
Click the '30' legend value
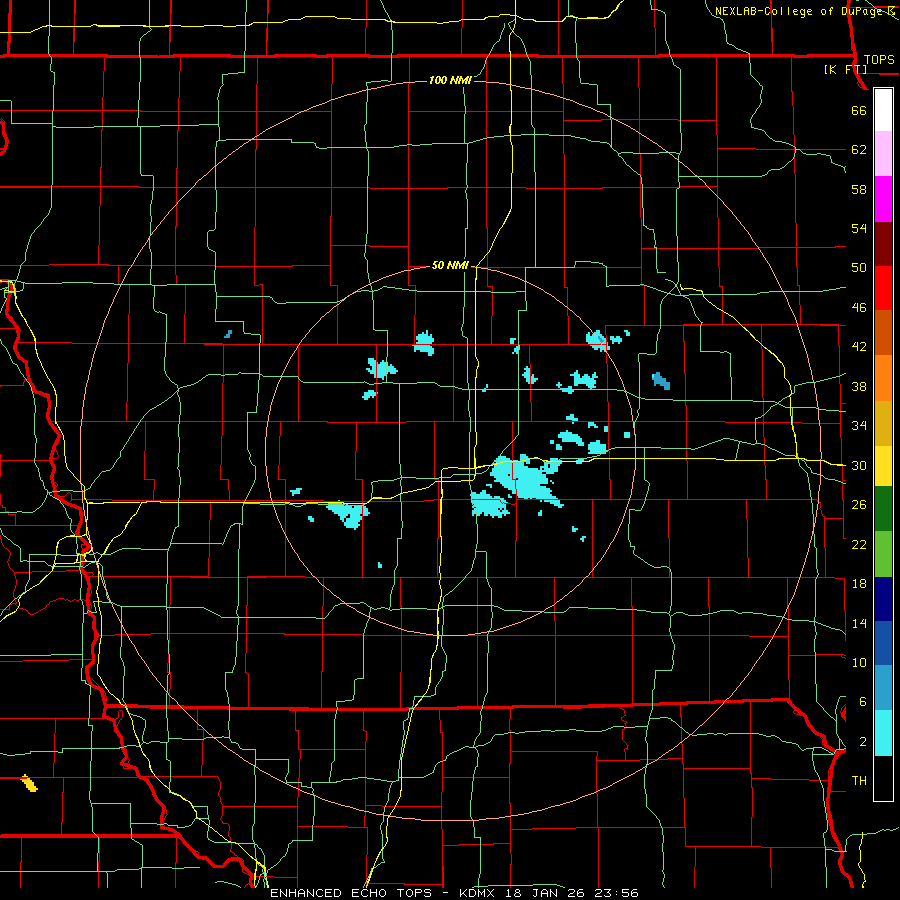click(x=859, y=465)
